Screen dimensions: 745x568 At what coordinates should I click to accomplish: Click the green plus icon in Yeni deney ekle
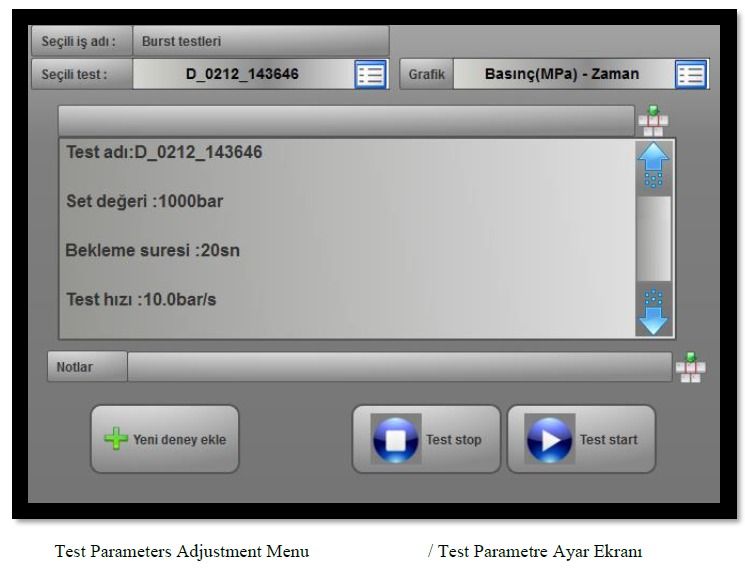pyautogui.click(x=116, y=438)
